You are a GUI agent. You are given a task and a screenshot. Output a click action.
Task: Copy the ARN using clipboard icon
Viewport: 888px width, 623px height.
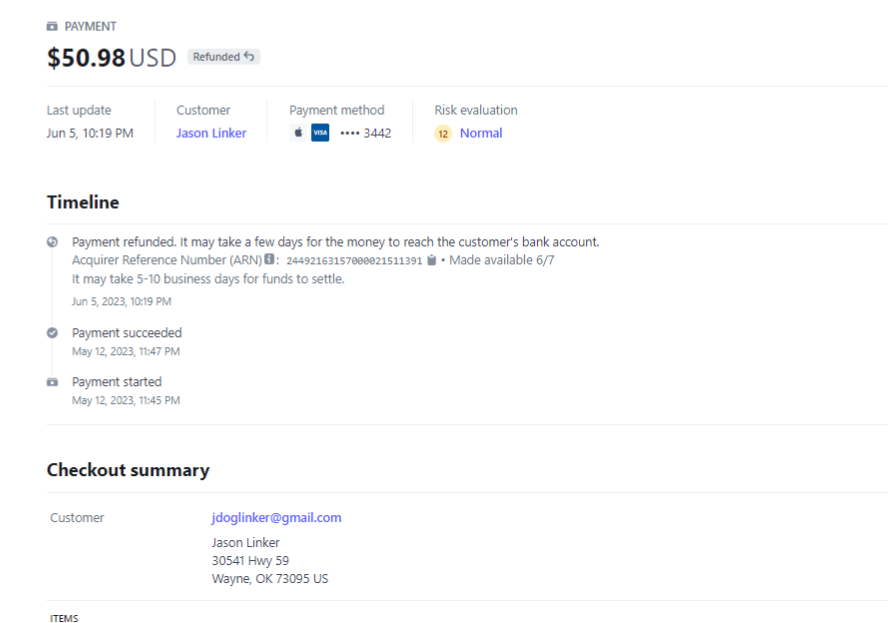[431, 260]
